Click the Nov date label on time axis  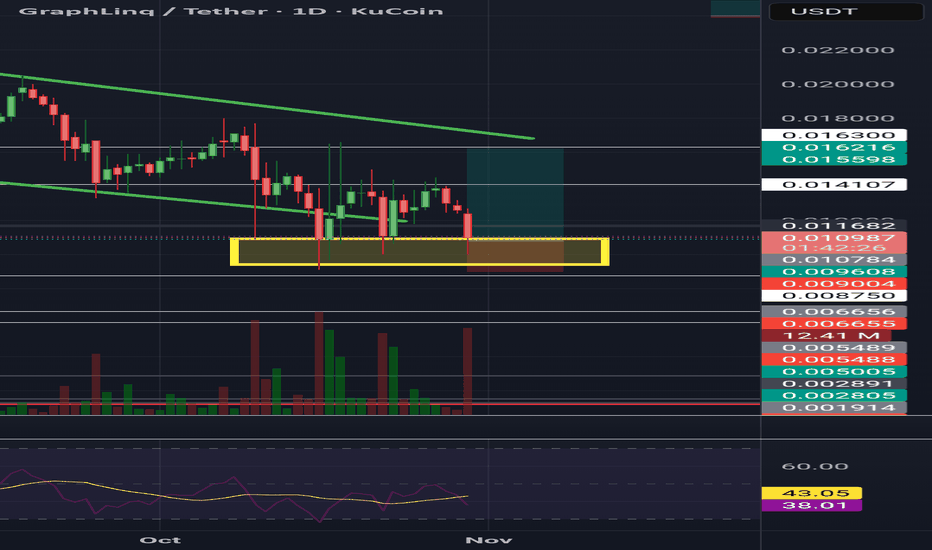[489, 540]
